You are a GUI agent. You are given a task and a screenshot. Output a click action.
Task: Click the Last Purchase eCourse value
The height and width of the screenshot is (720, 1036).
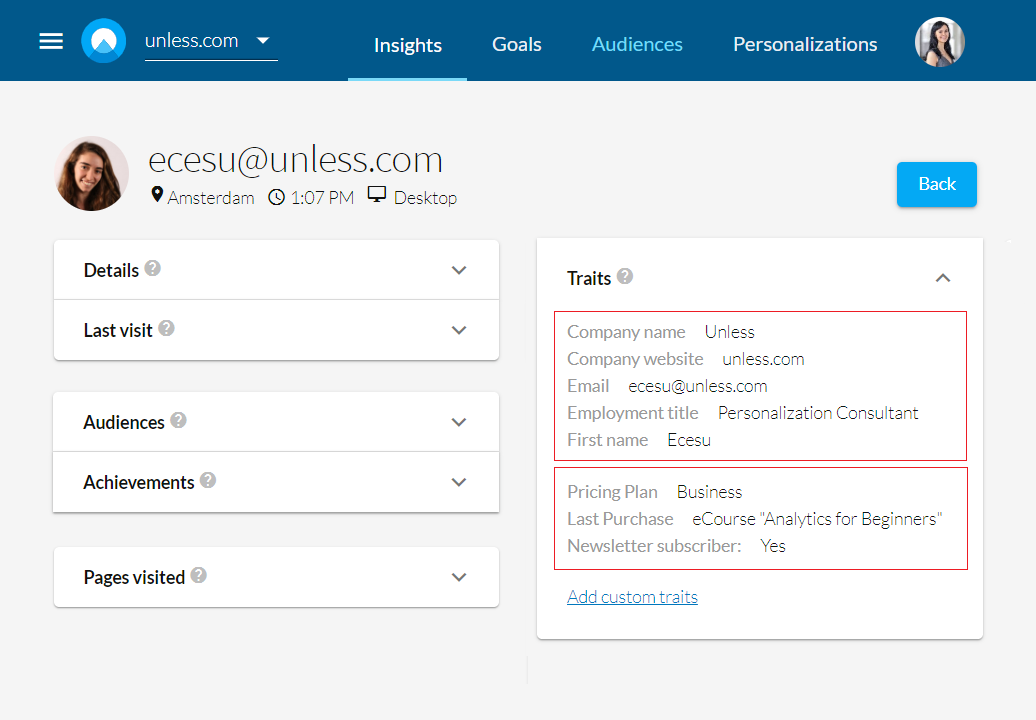[x=817, y=519]
